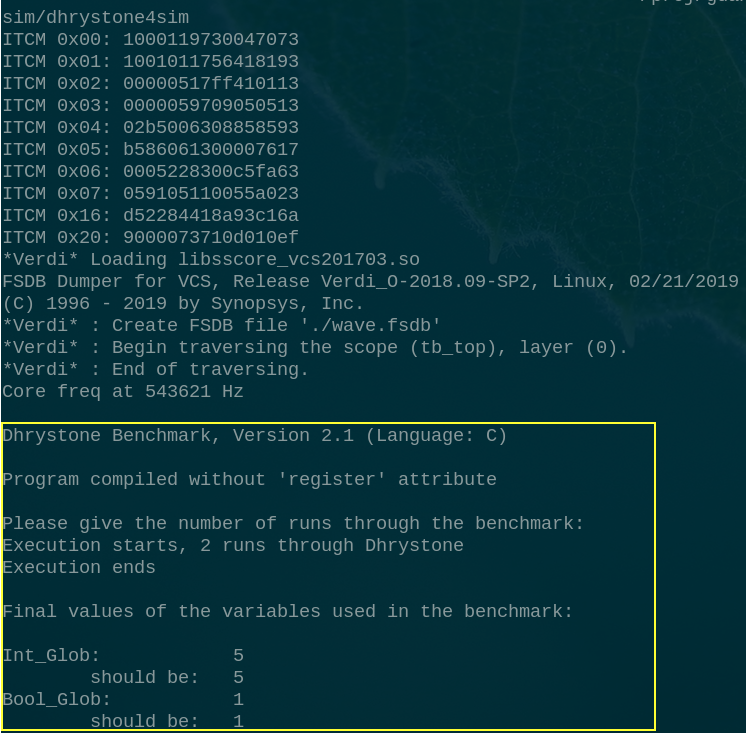Click the 'register' attribute text line
This screenshot has height=733, width=746.
pyautogui.click(x=249, y=479)
